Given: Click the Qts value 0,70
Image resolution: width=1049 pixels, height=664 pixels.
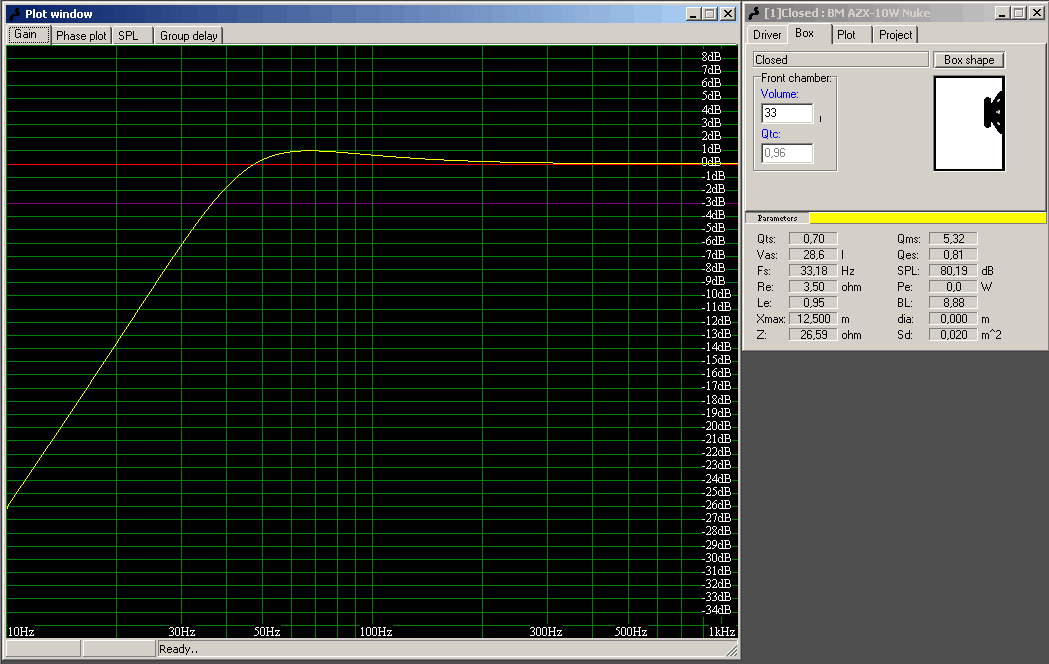Looking at the screenshot, I should 813,239.
